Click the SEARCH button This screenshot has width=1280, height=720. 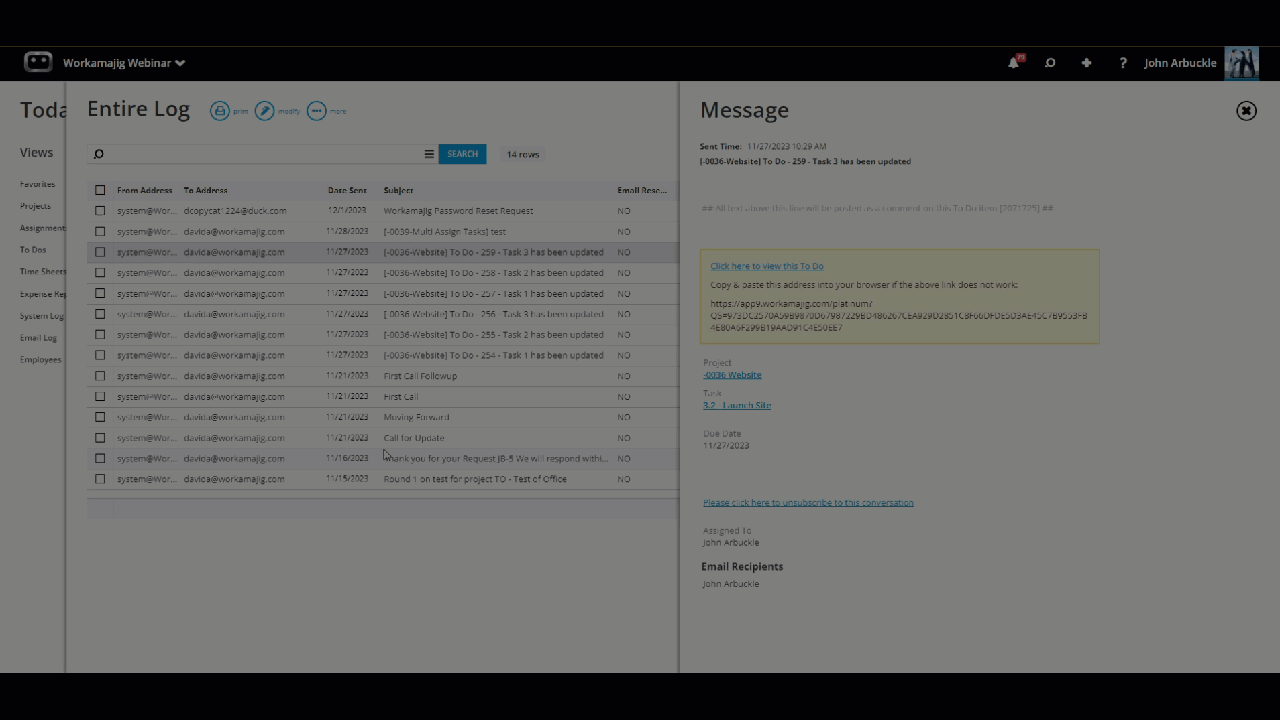(x=462, y=154)
